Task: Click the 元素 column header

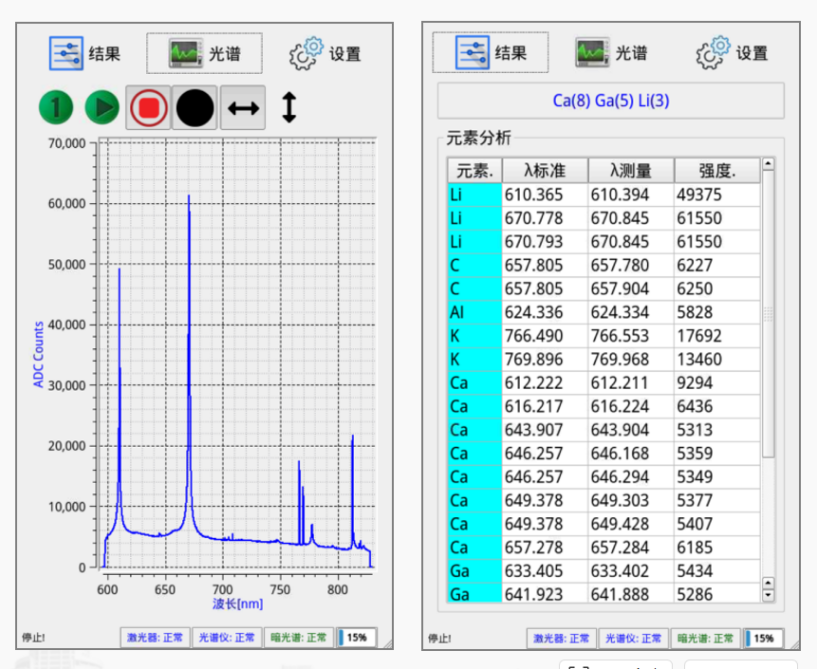Action: pos(475,170)
